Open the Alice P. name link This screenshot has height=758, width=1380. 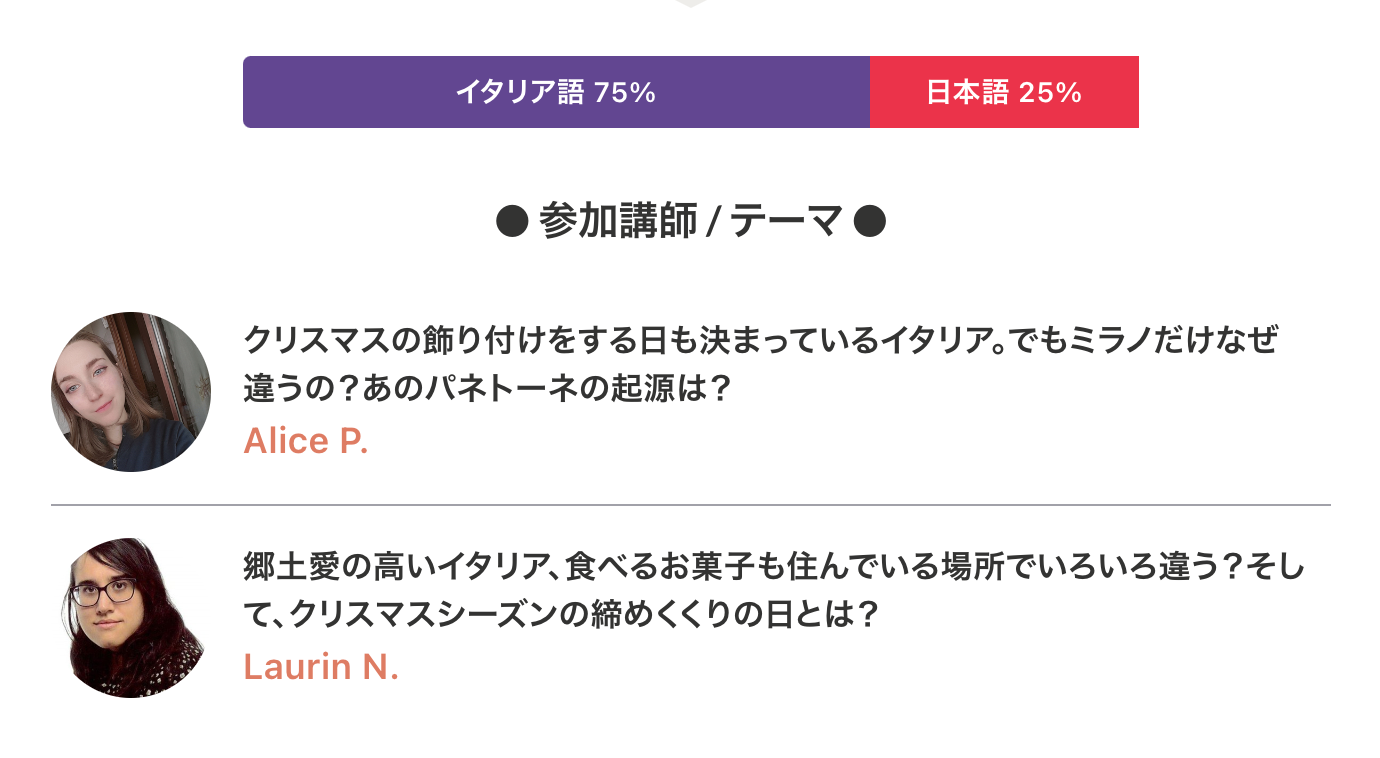(x=306, y=441)
